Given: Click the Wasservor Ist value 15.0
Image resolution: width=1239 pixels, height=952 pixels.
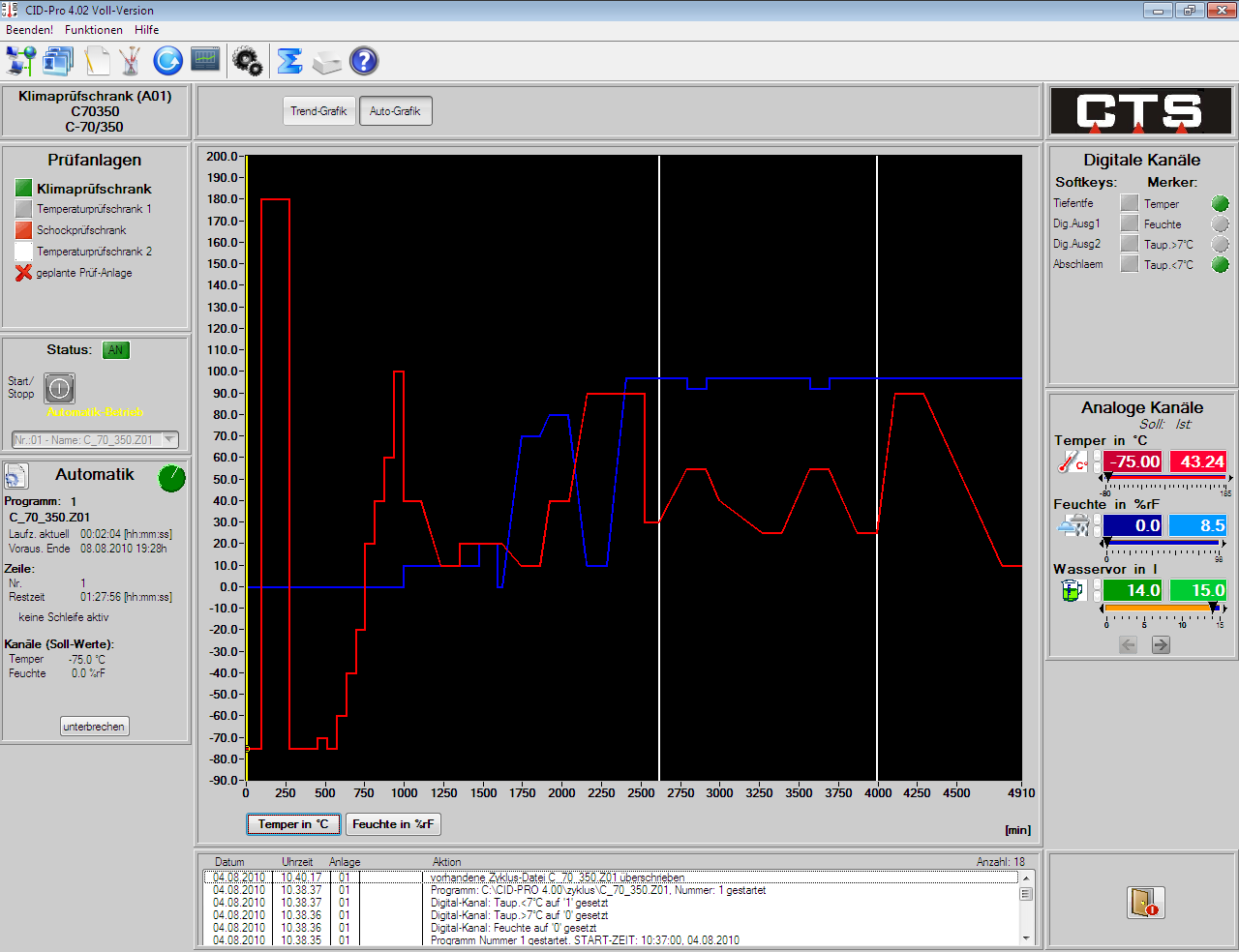Looking at the screenshot, I should click(1198, 590).
